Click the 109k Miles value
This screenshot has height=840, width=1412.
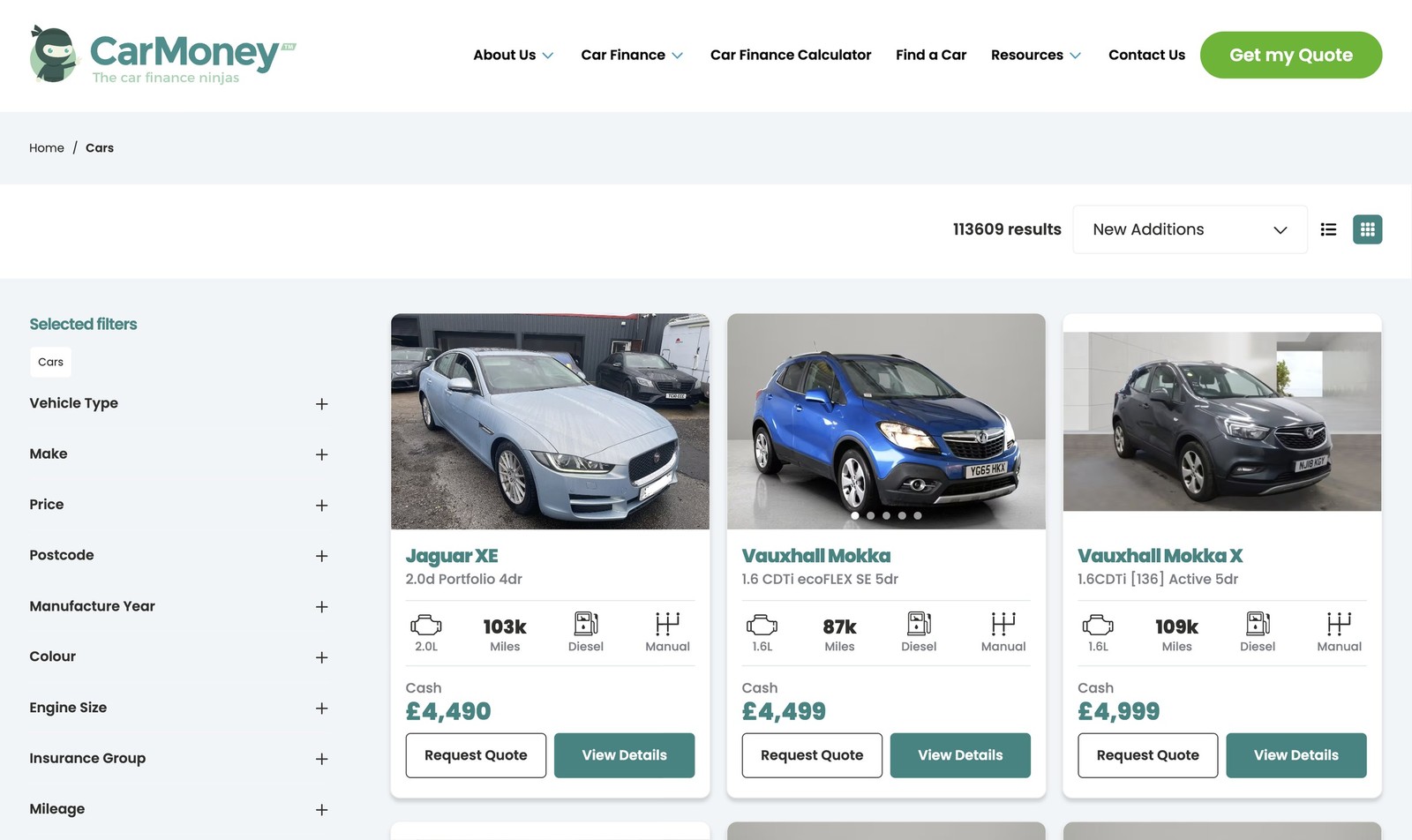(1176, 626)
